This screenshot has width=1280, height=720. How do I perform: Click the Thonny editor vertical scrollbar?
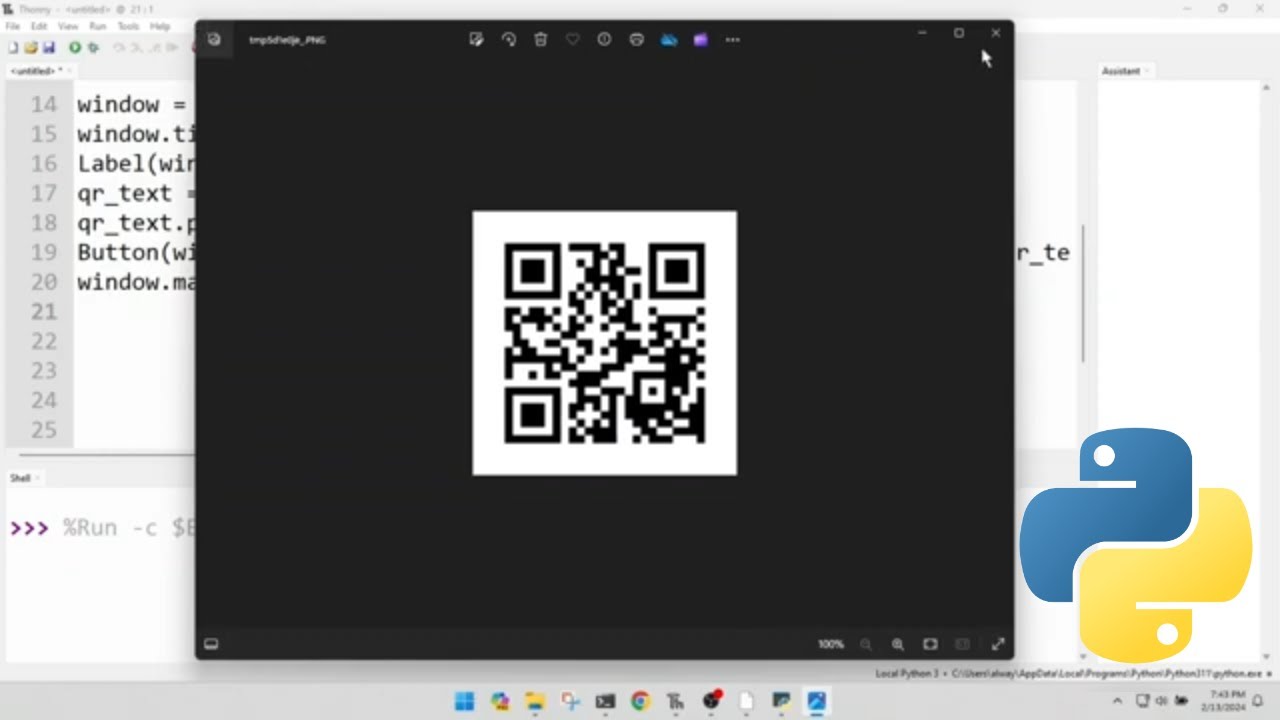[x=1083, y=294]
